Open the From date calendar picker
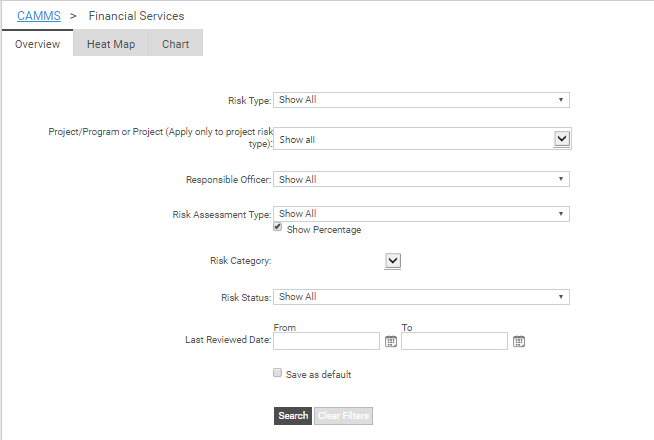The height and width of the screenshot is (440, 654). tap(391, 341)
